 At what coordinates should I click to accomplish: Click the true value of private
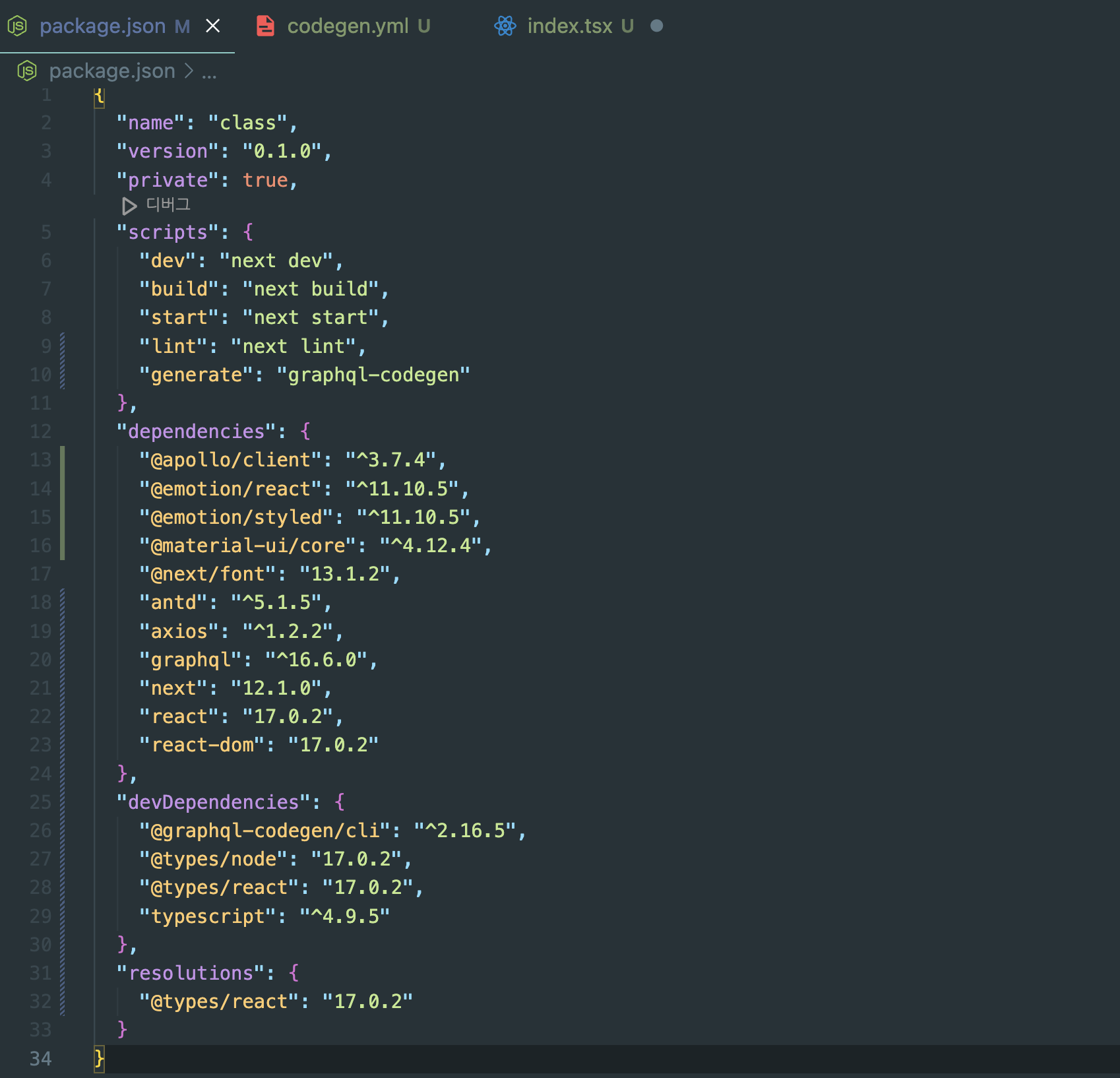265,180
